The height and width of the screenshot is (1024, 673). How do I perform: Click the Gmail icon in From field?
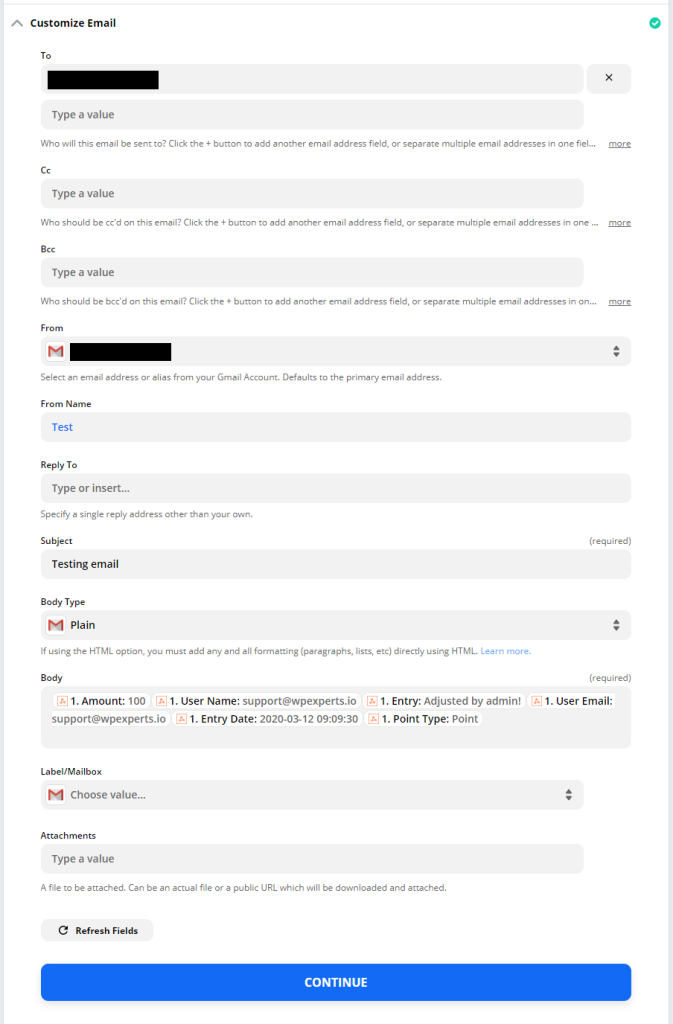point(56,351)
